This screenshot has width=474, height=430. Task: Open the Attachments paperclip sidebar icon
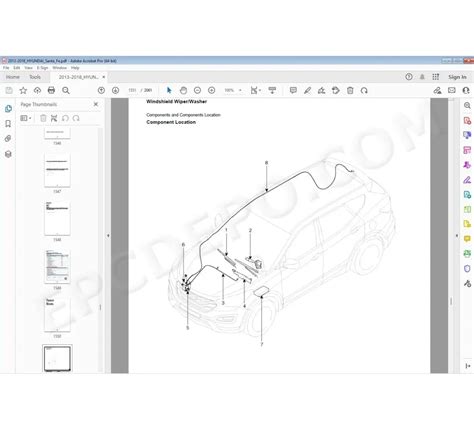(x=8, y=139)
